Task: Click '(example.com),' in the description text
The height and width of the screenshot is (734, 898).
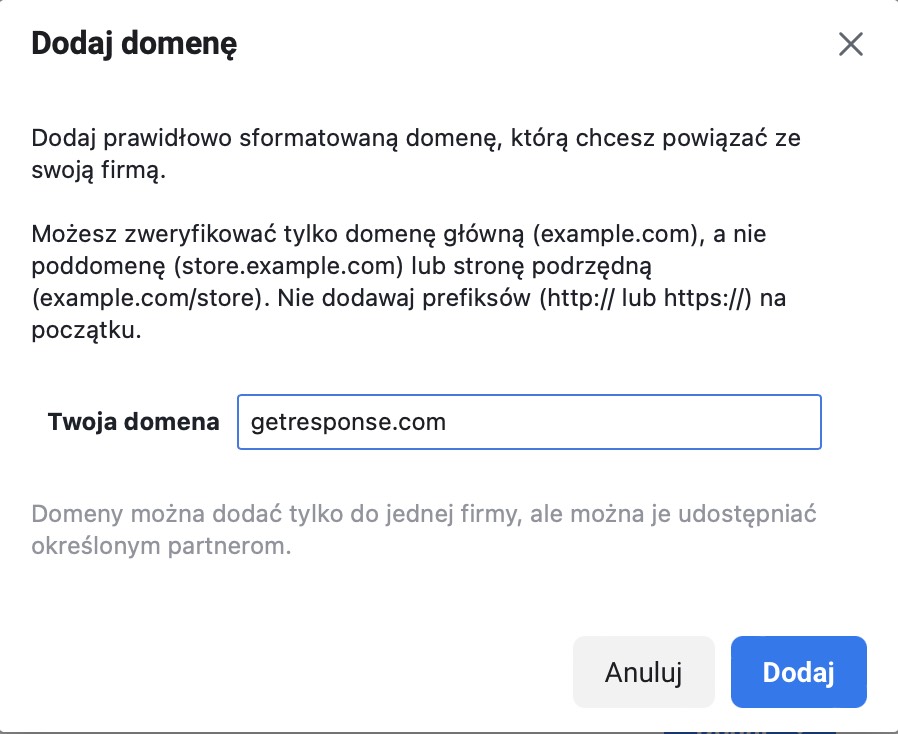Action: point(619,234)
